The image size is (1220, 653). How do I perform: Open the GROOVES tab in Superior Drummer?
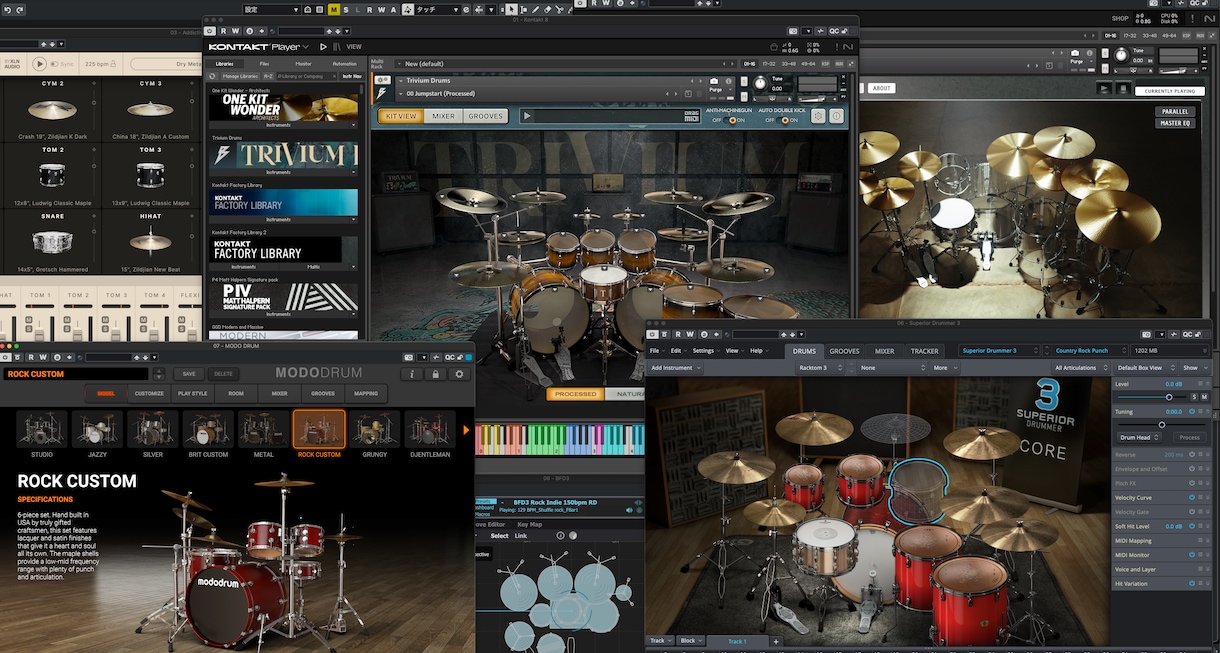844,351
